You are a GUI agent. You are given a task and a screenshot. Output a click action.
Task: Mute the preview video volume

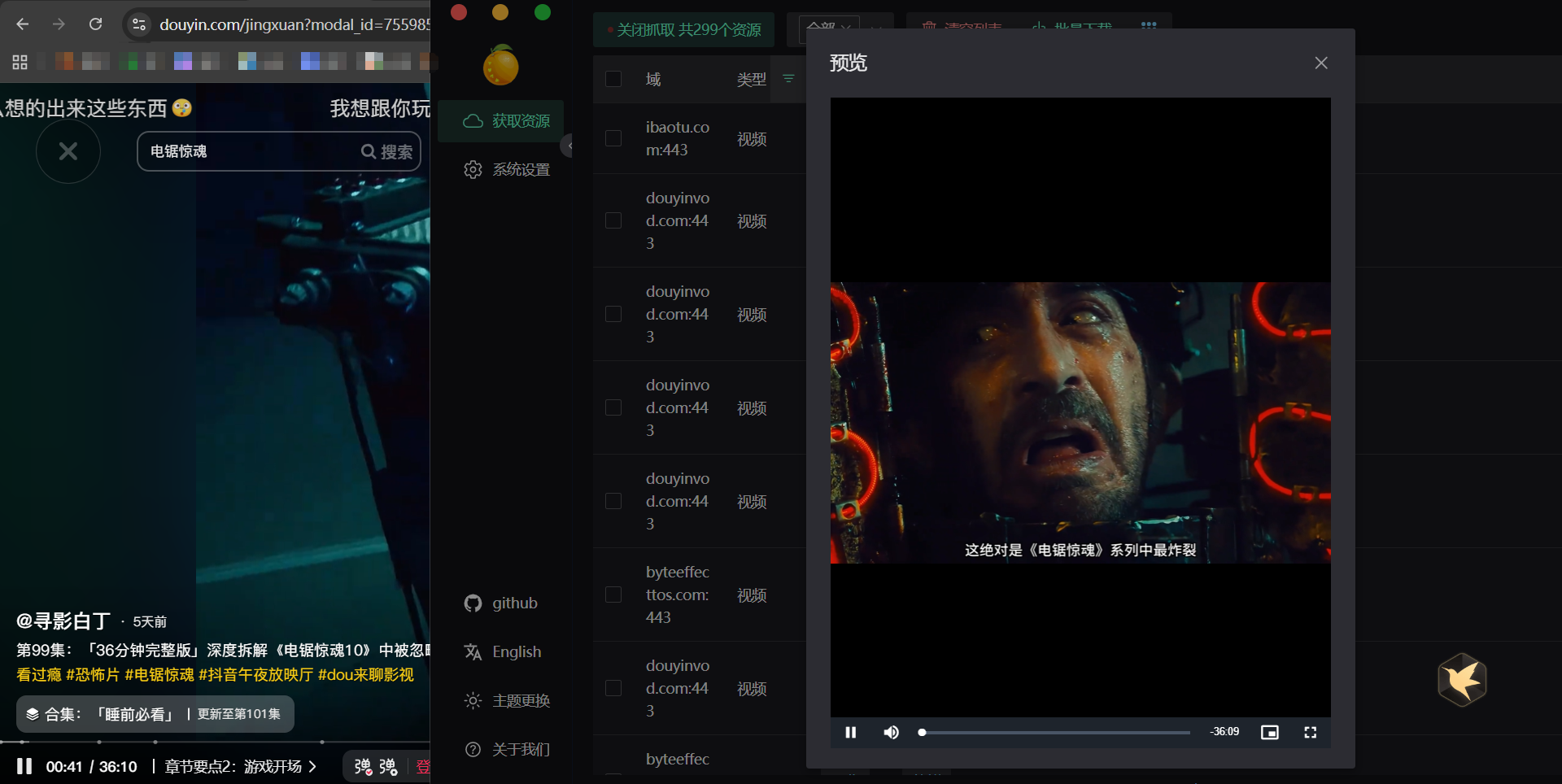pos(892,732)
